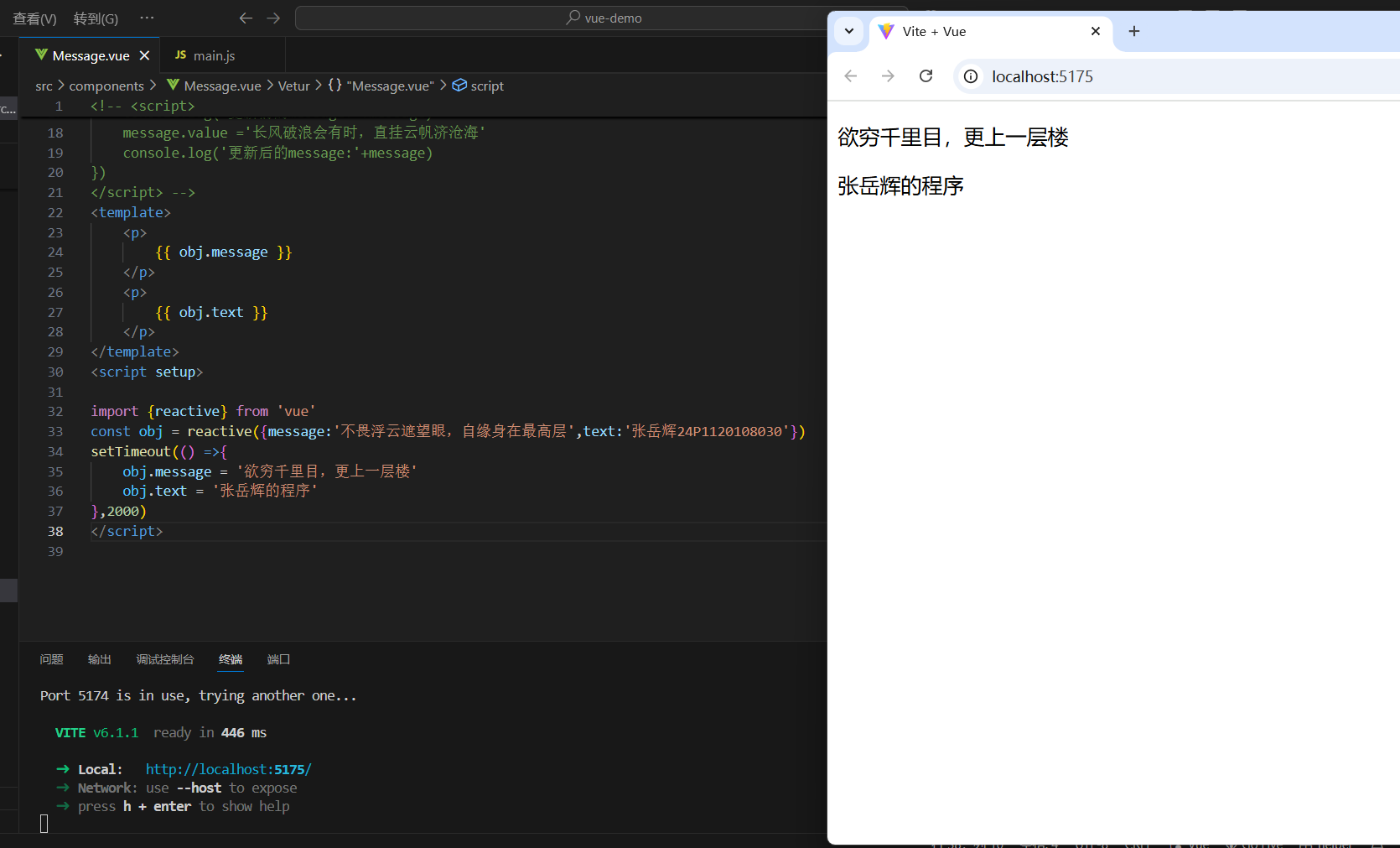View site information icon

[x=971, y=76]
